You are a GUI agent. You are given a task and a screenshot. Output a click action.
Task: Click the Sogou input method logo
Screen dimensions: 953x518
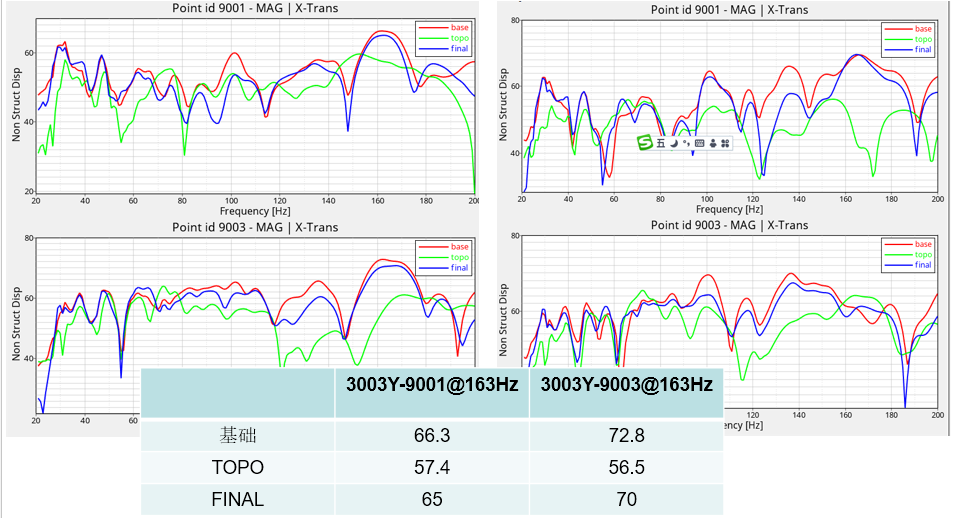point(644,143)
